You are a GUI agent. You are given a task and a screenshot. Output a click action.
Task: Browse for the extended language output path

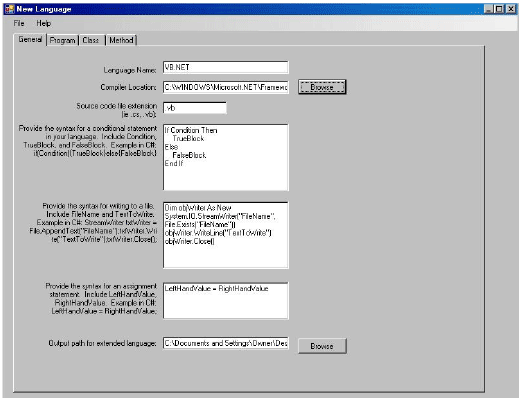(x=322, y=346)
